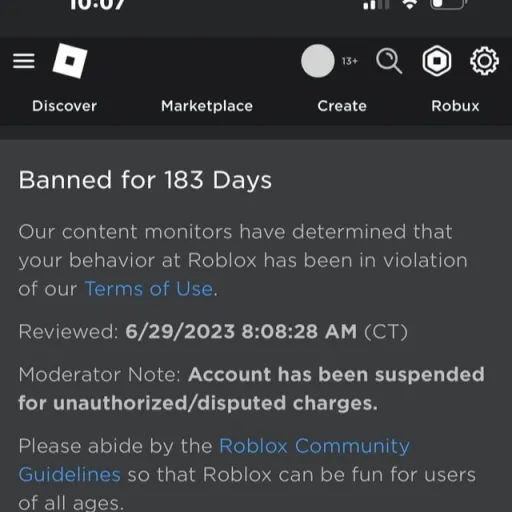Follow the Terms of Use link
Viewport: 512px width, 512px height.
(x=149, y=289)
